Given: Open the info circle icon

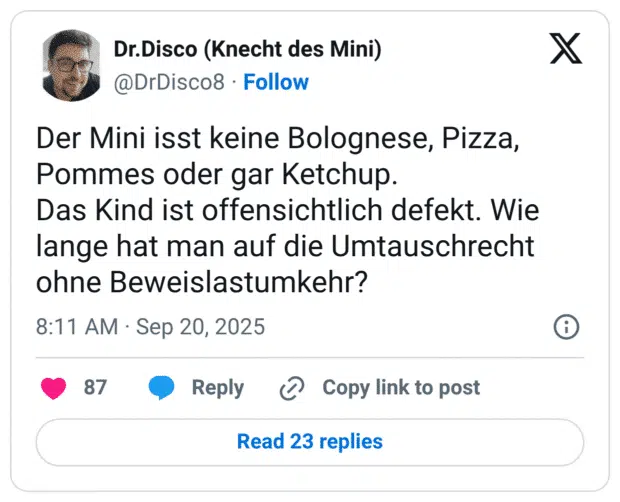Looking at the screenshot, I should (566, 327).
